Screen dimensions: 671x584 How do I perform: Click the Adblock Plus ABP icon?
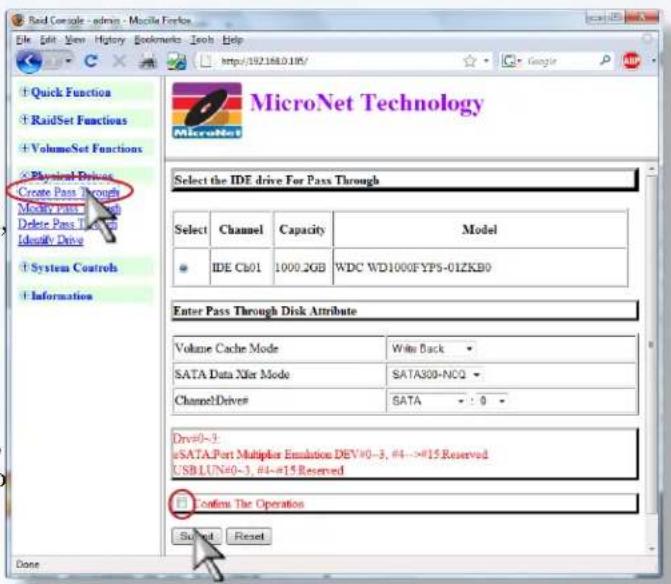coord(631,61)
